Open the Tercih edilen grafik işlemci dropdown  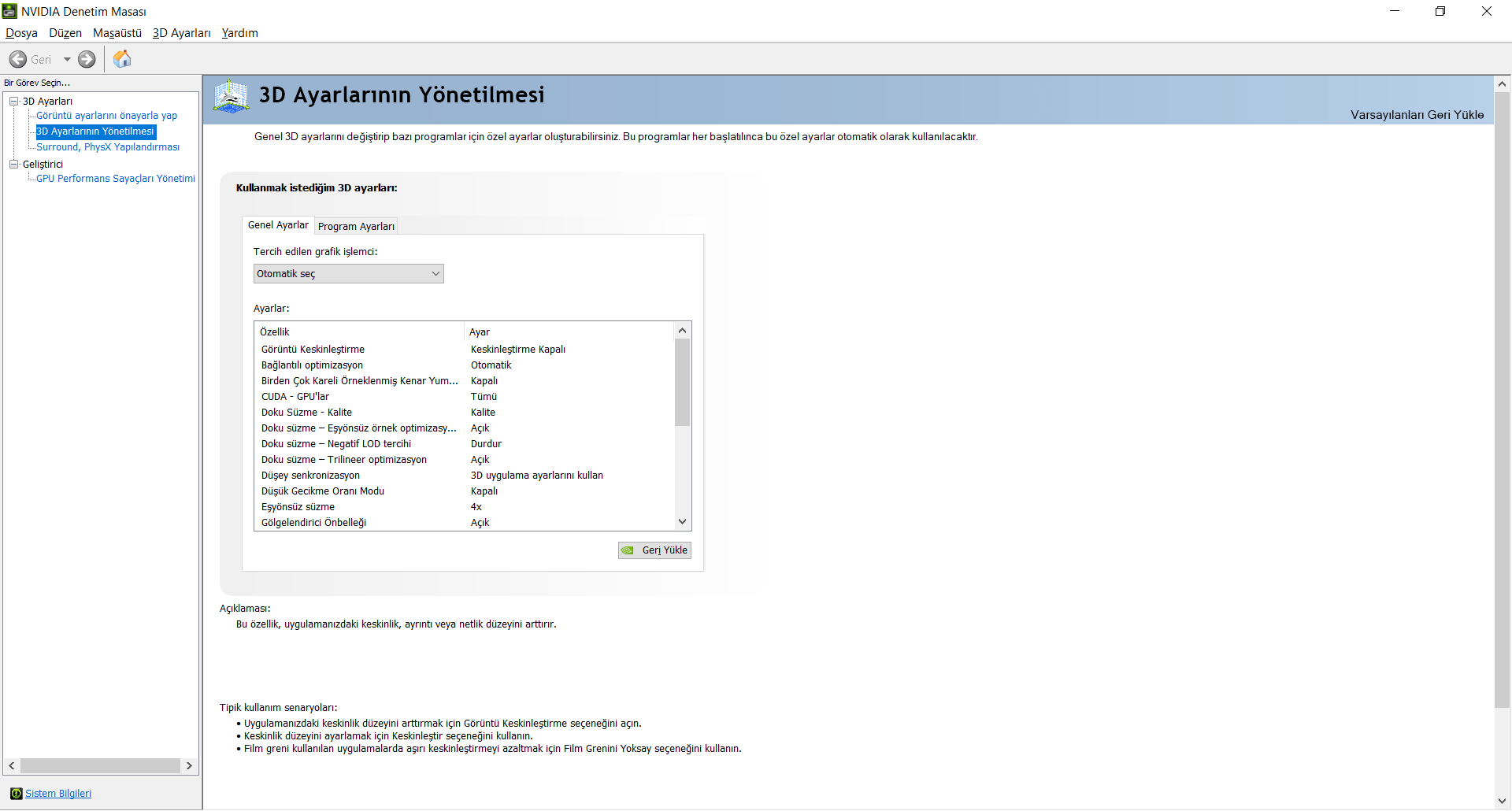[348, 274]
